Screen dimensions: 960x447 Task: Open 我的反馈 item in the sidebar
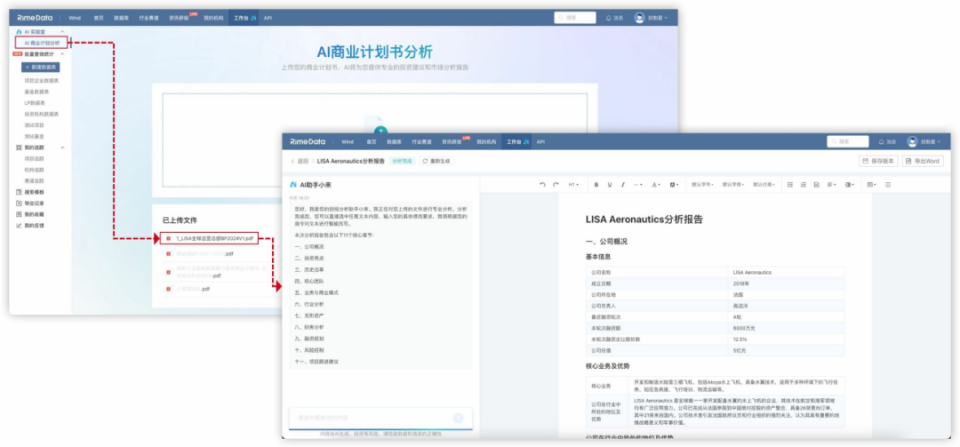coord(30,225)
